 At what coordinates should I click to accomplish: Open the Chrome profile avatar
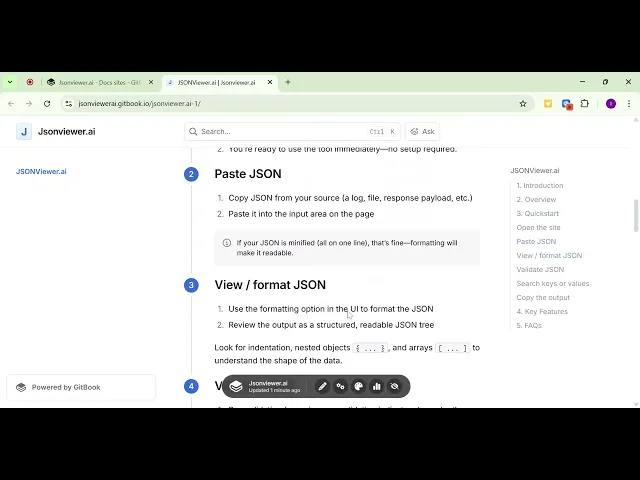(611, 104)
